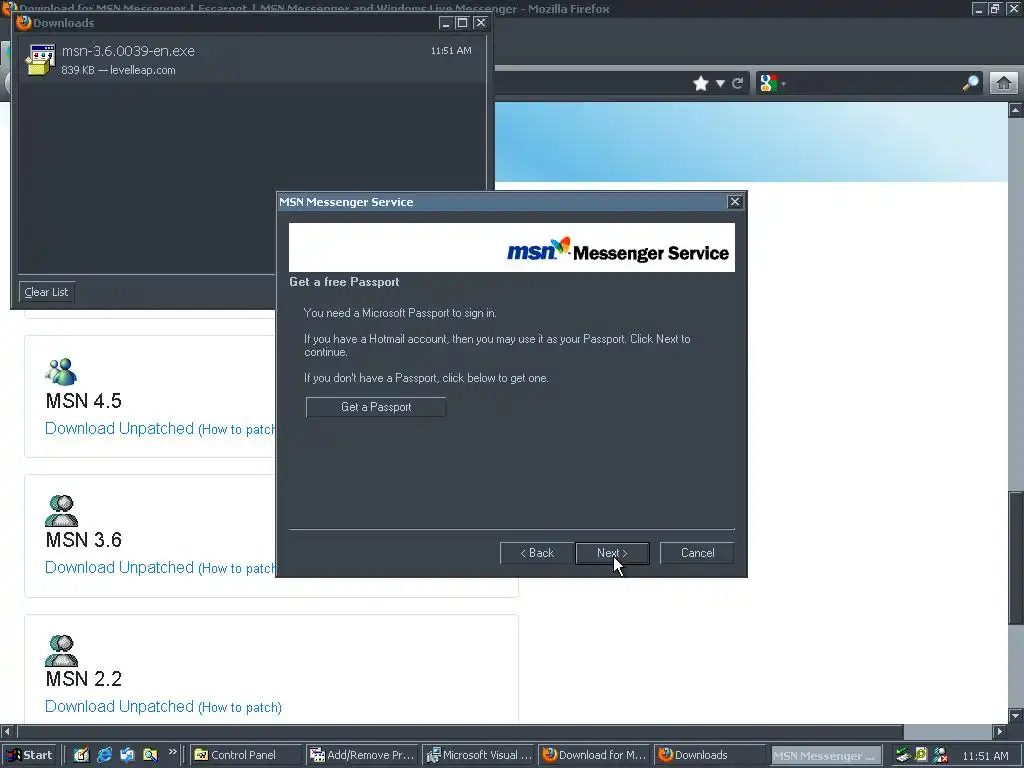The height and width of the screenshot is (768, 1024).
Task: Switch to Downloads taskbar button
Action: click(710, 755)
